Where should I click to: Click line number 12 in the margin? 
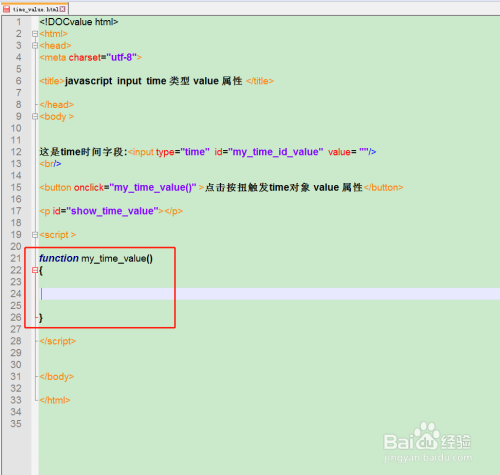pyautogui.click(x=16, y=152)
